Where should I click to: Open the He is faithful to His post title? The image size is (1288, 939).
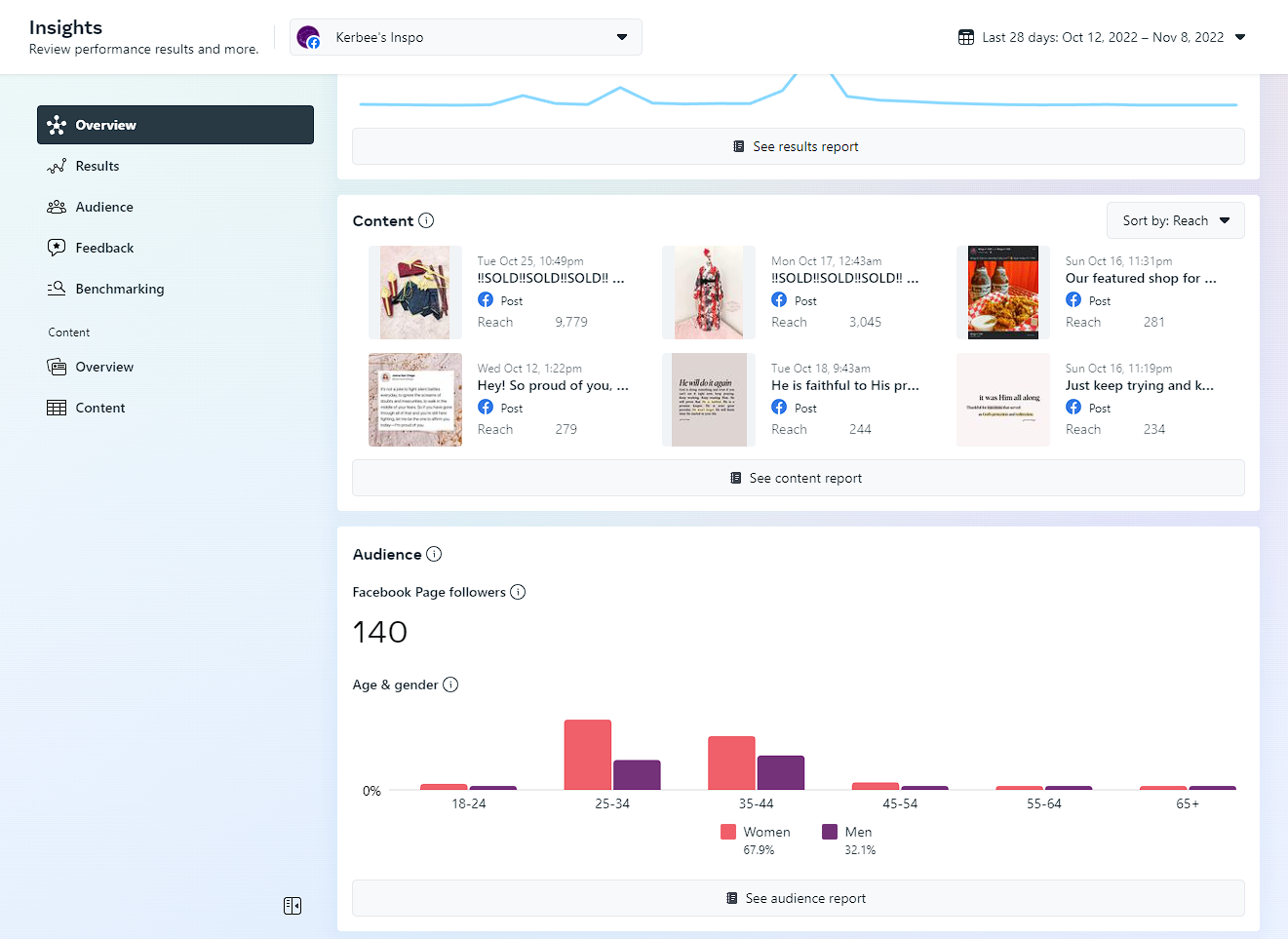pyautogui.click(x=845, y=385)
